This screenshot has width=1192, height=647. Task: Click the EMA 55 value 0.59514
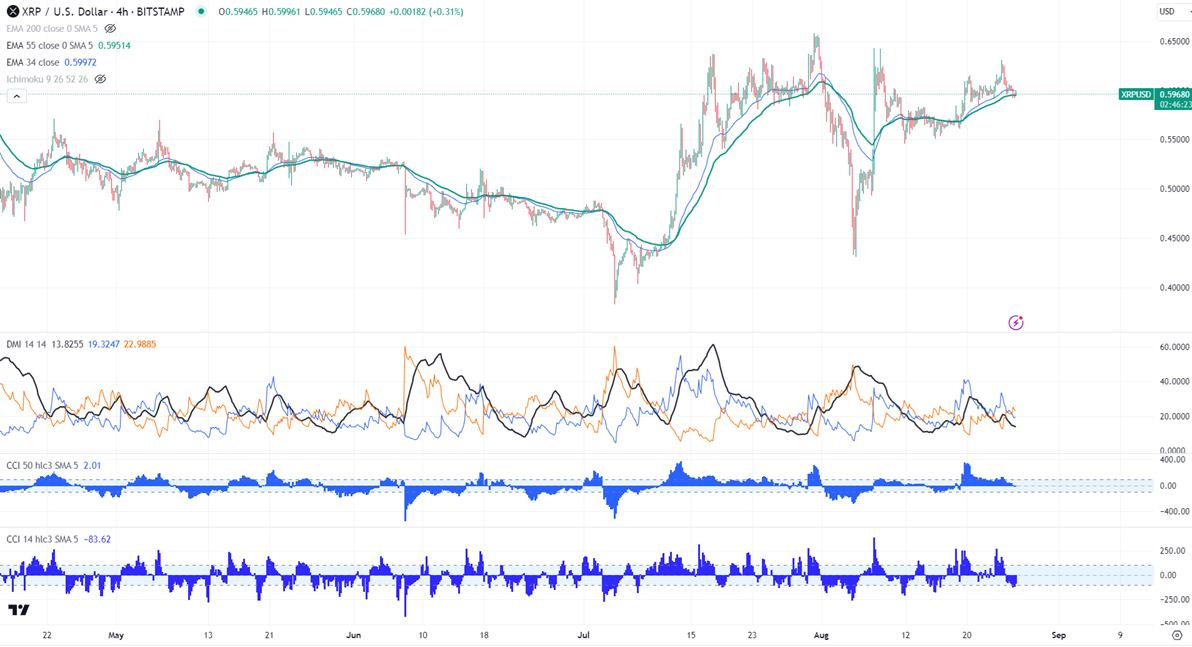114,46
